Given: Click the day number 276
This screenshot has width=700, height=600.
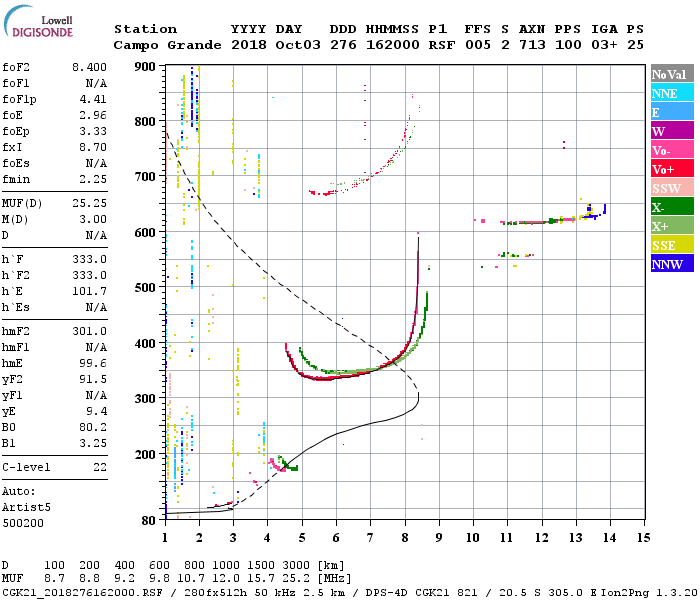Looking at the screenshot, I should (x=343, y=45).
